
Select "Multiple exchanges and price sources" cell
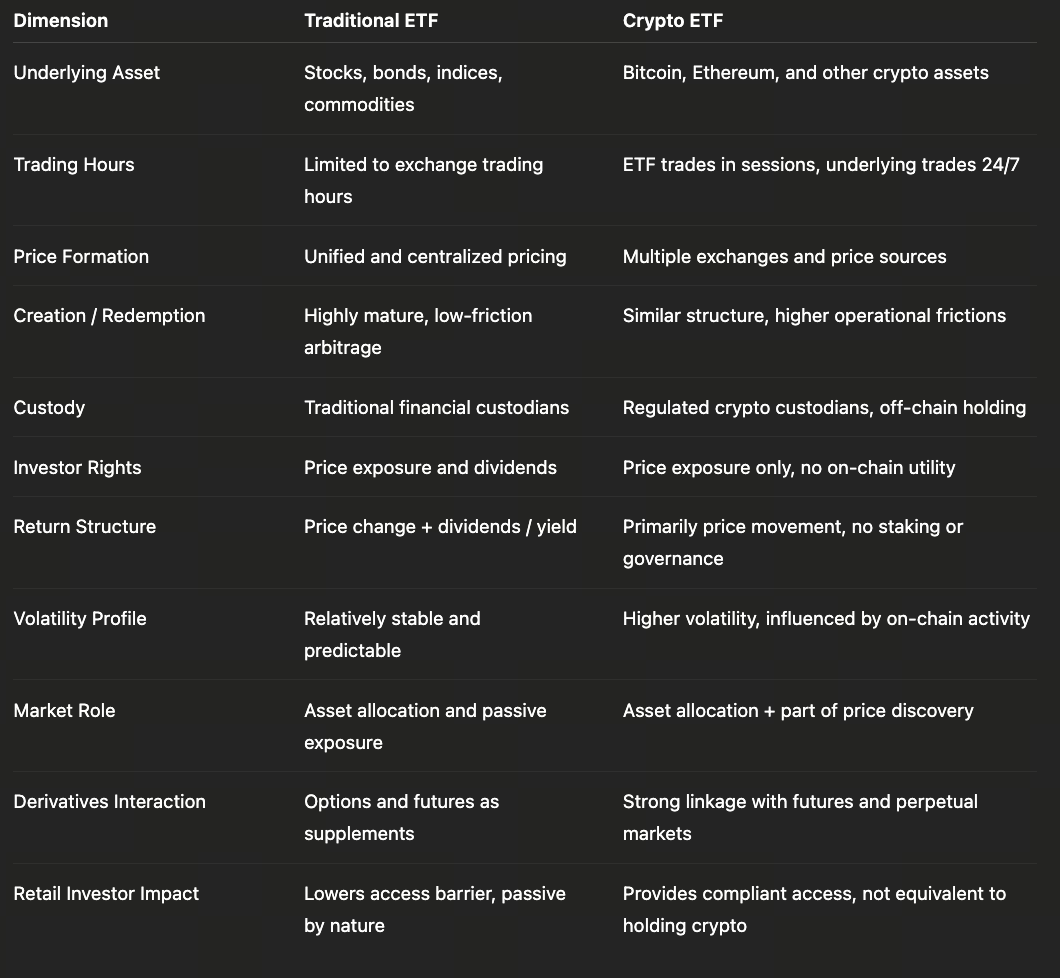(784, 257)
